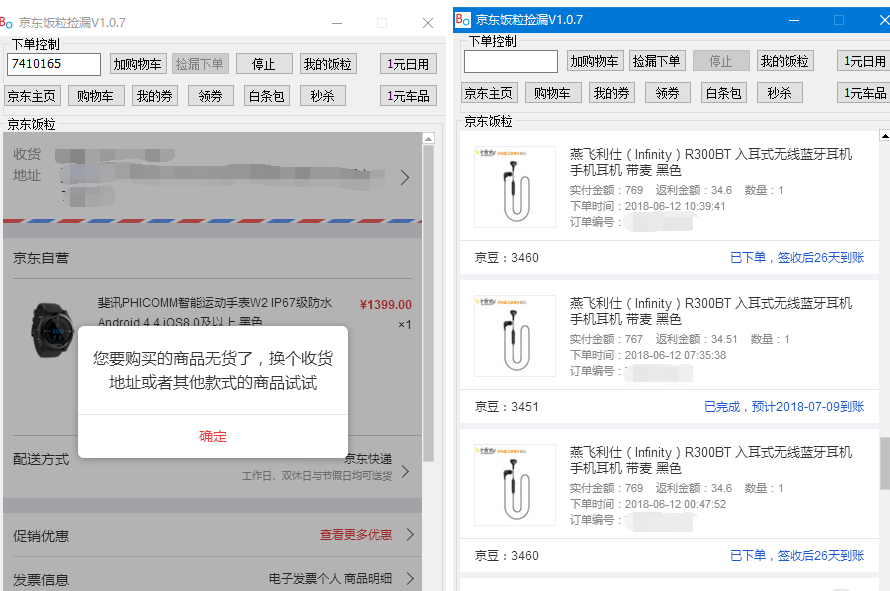Click the scrollbar up arrow in right window
This screenshot has width=890, height=591.
pos(885,135)
